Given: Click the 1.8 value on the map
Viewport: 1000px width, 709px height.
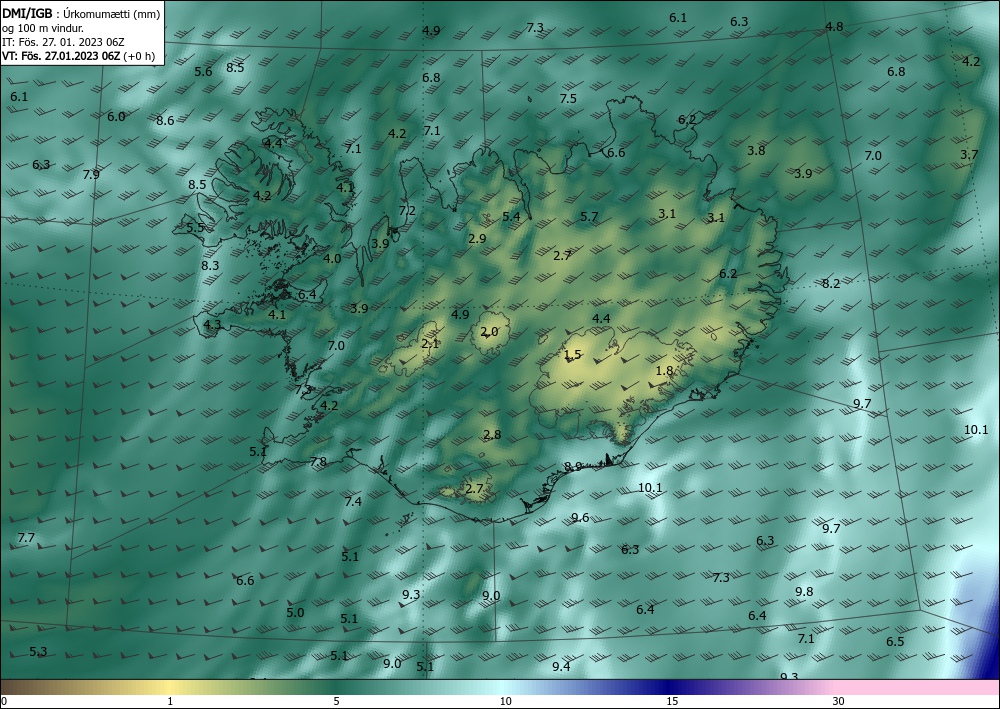Looking at the screenshot, I should click(x=665, y=370).
